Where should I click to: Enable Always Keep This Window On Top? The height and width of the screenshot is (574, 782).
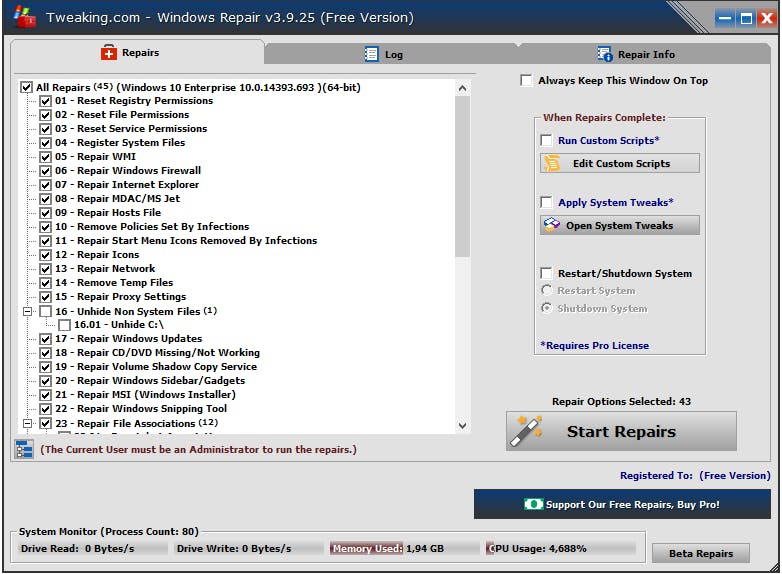[526, 80]
